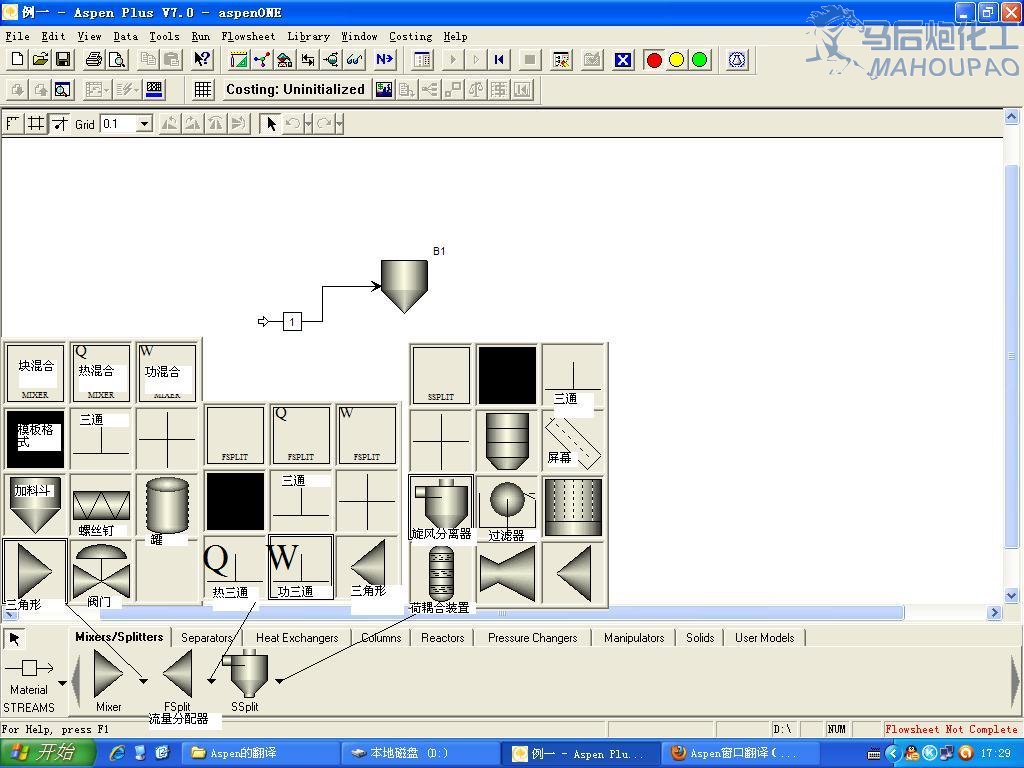The height and width of the screenshot is (768, 1024).
Task: Select the Material STREAMS tool
Action: (29, 686)
